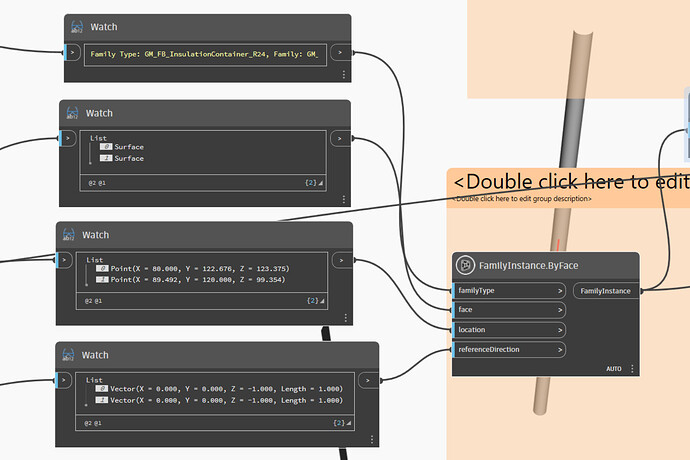The height and width of the screenshot is (460, 690).
Task: Click list levels @2 @1 in Point Watch
Action: 93,301
